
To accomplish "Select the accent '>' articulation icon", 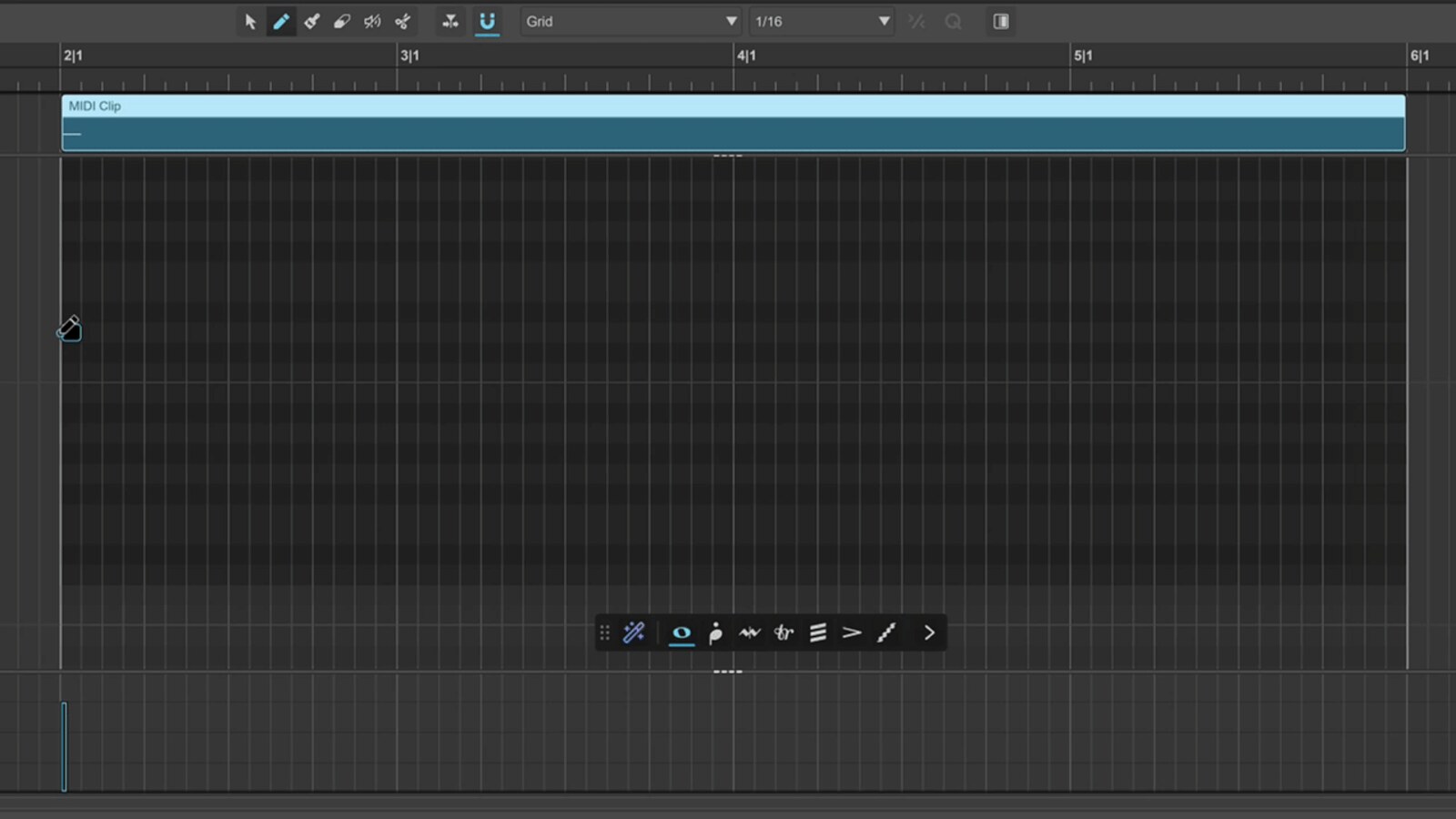I will [x=852, y=632].
